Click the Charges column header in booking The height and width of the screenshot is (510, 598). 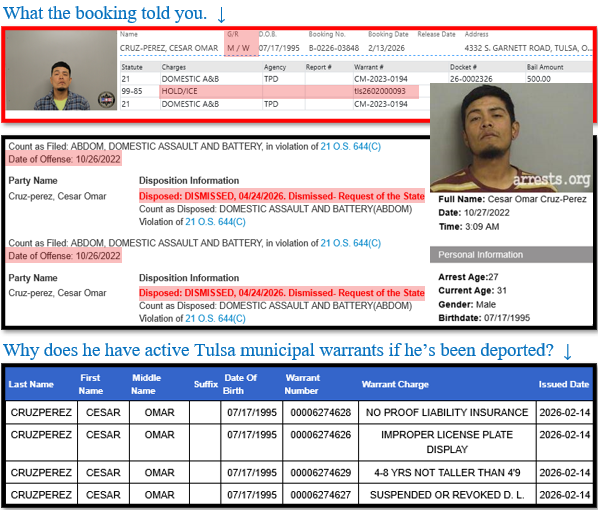pos(174,67)
